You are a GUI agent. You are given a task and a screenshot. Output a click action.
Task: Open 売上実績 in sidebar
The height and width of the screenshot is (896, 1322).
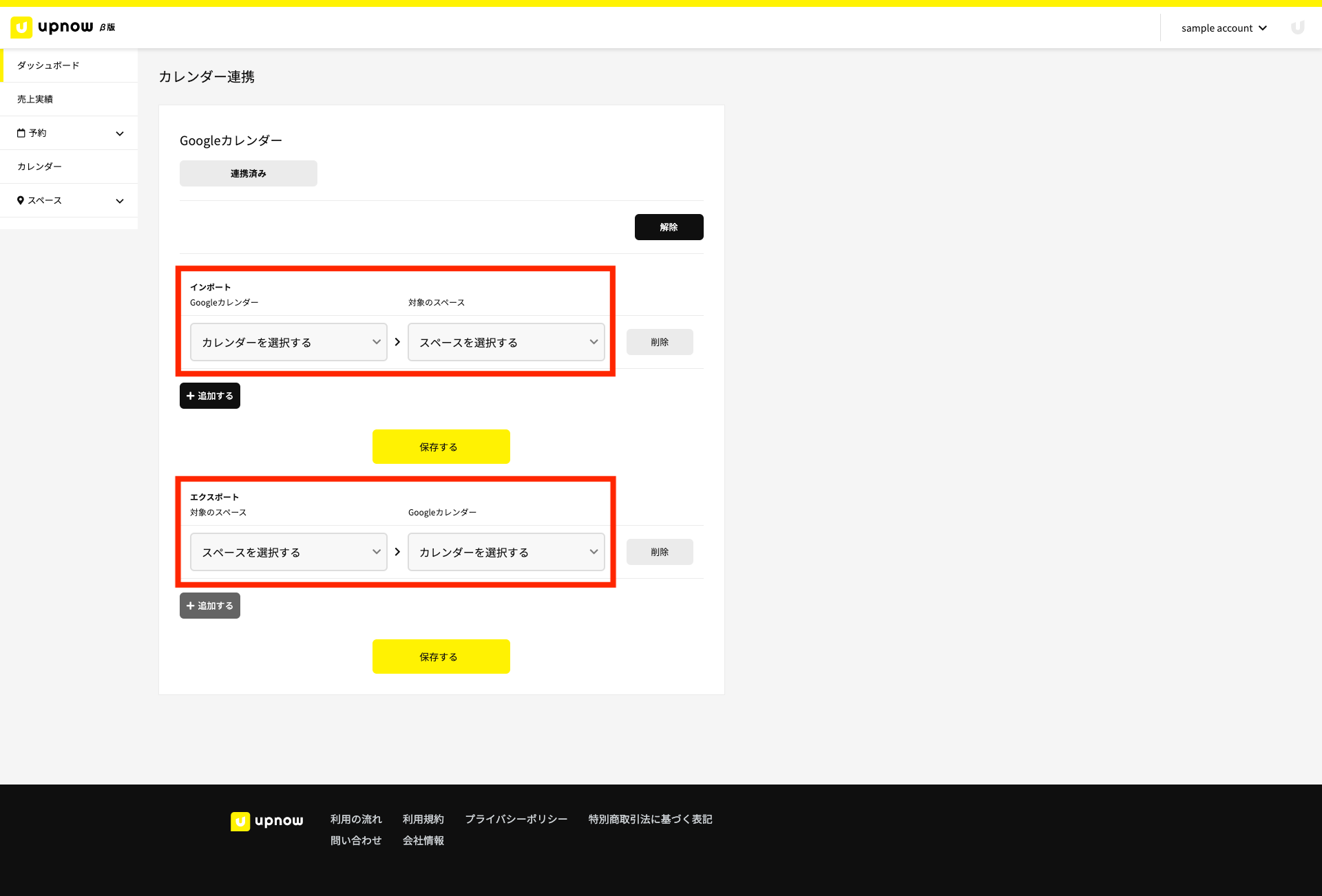click(69, 99)
